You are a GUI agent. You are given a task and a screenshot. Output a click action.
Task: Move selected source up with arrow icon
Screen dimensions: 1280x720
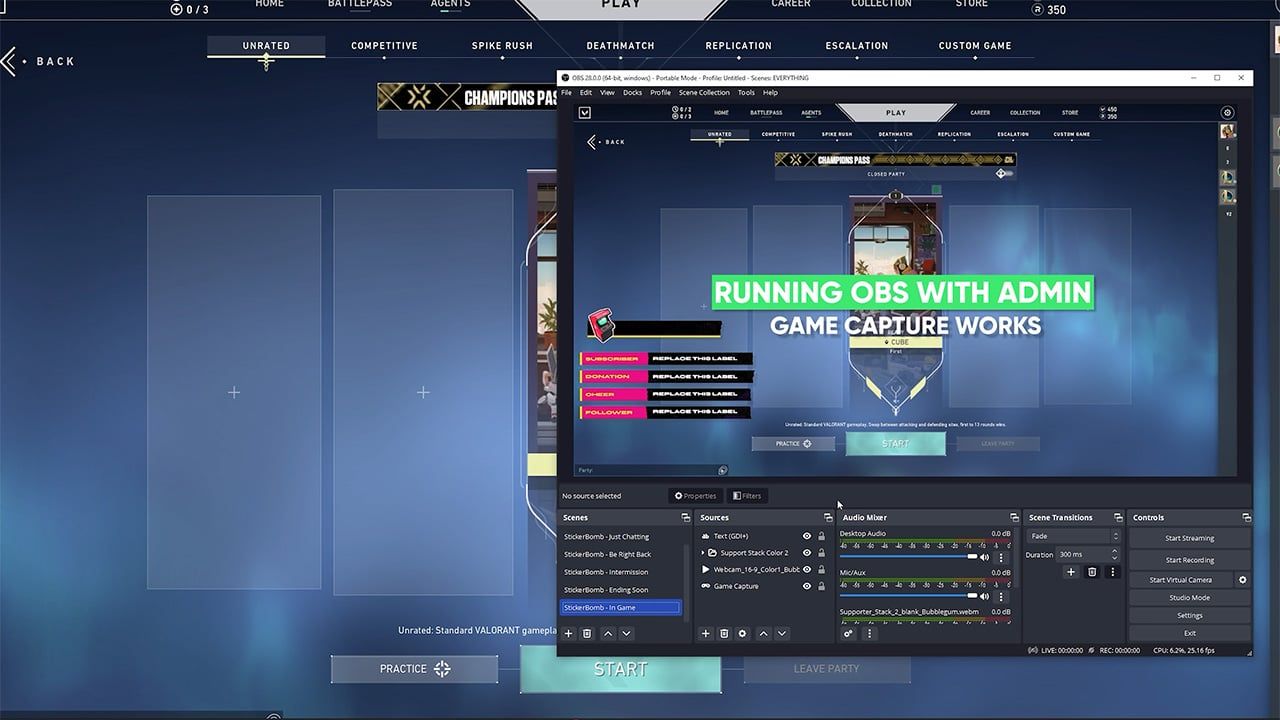click(764, 633)
